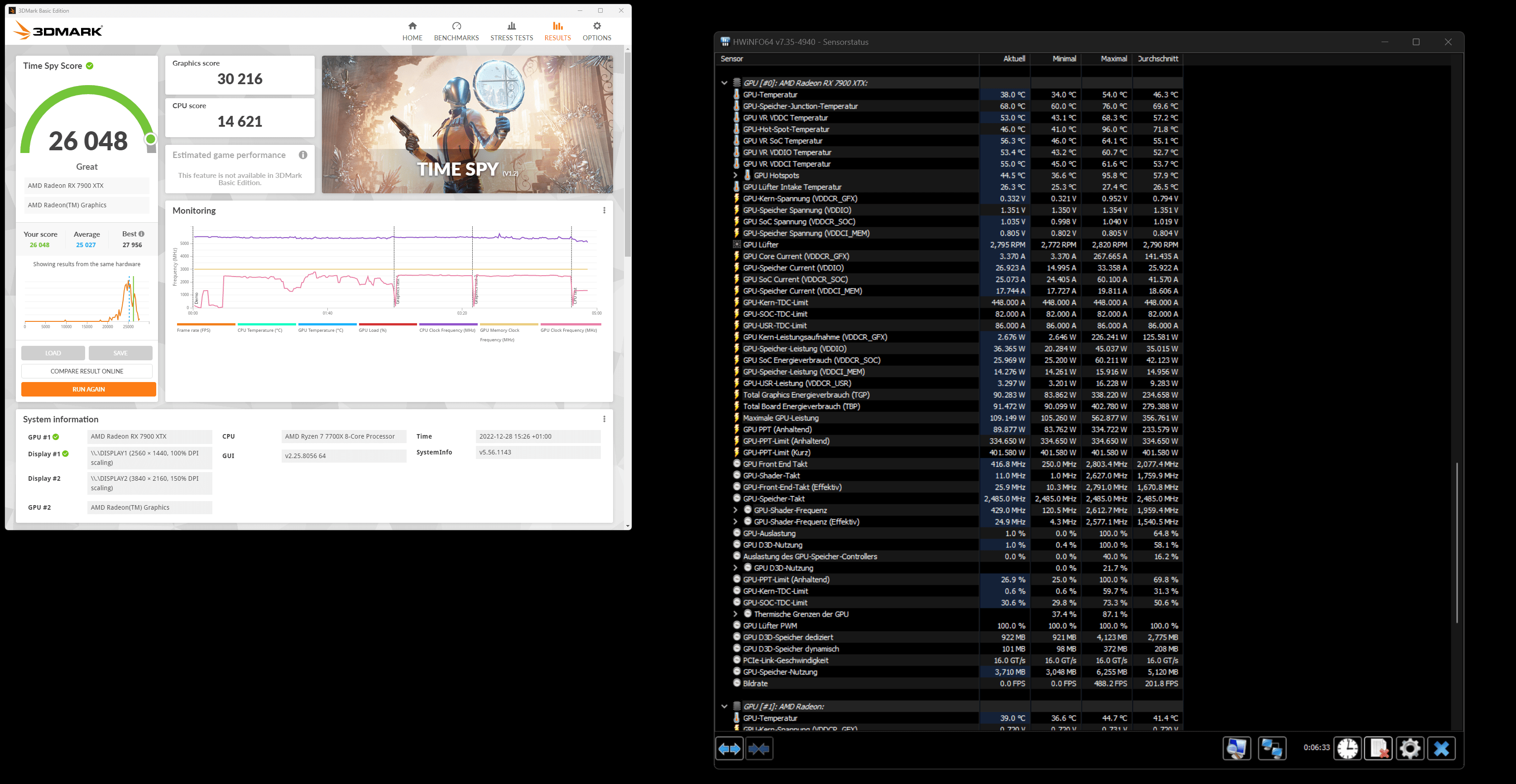This screenshot has height=784, width=1516.
Task: Click HWiNFO expand columns arrows button
Action: [730, 749]
